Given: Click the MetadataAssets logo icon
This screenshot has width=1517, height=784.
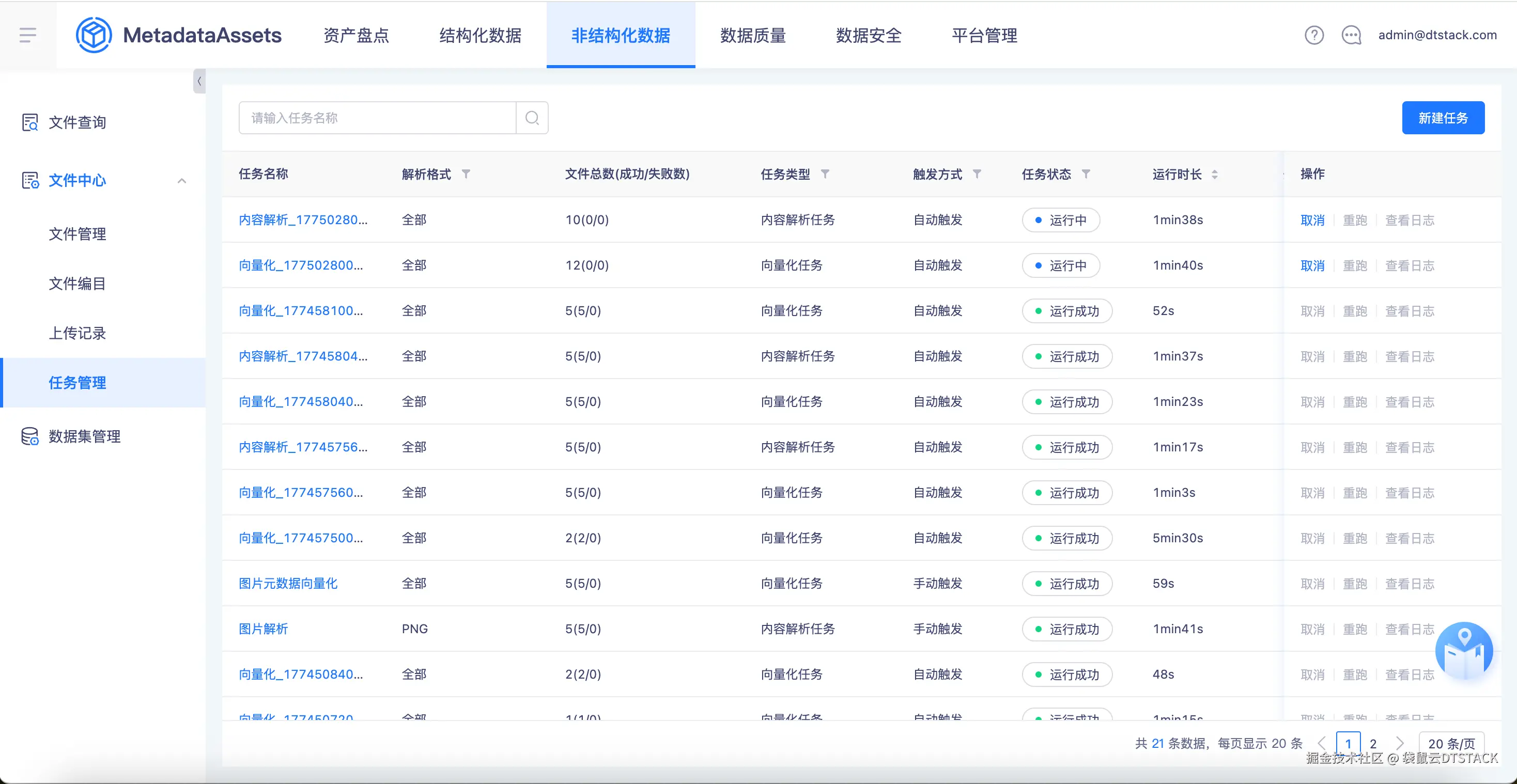Looking at the screenshot, I should click(94, 35).
